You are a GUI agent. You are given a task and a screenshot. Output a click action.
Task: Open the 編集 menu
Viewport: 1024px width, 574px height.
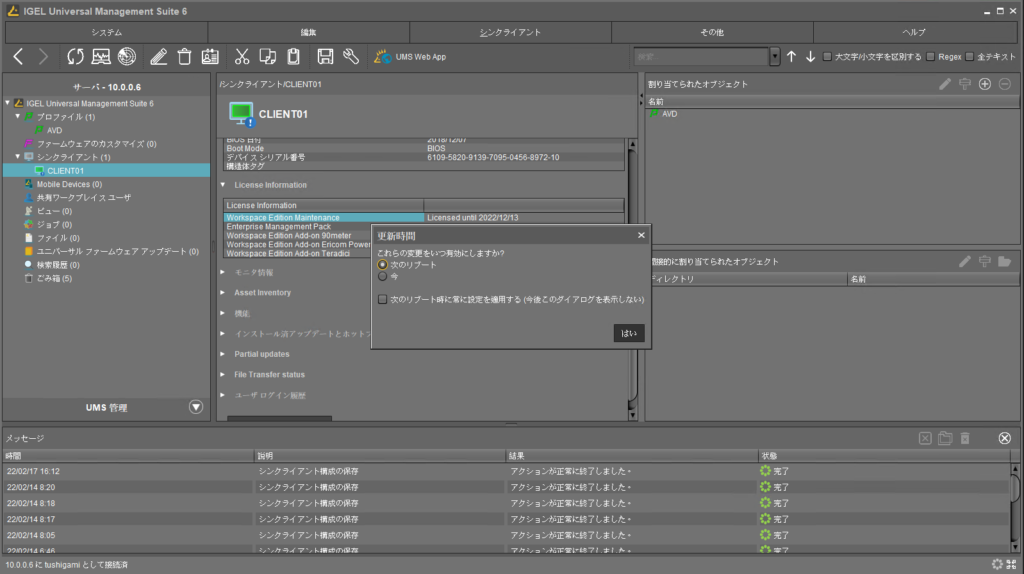(x=308, y=32)
